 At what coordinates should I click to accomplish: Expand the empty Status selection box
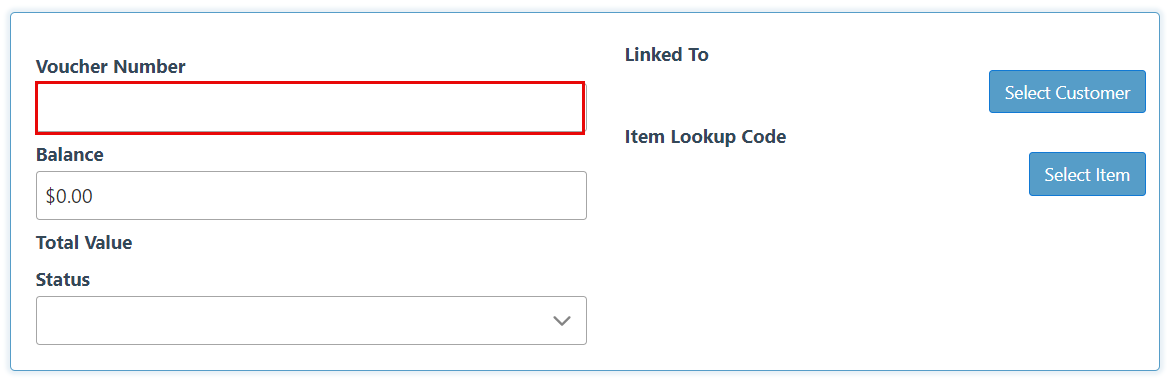click(x=311, y=321)
